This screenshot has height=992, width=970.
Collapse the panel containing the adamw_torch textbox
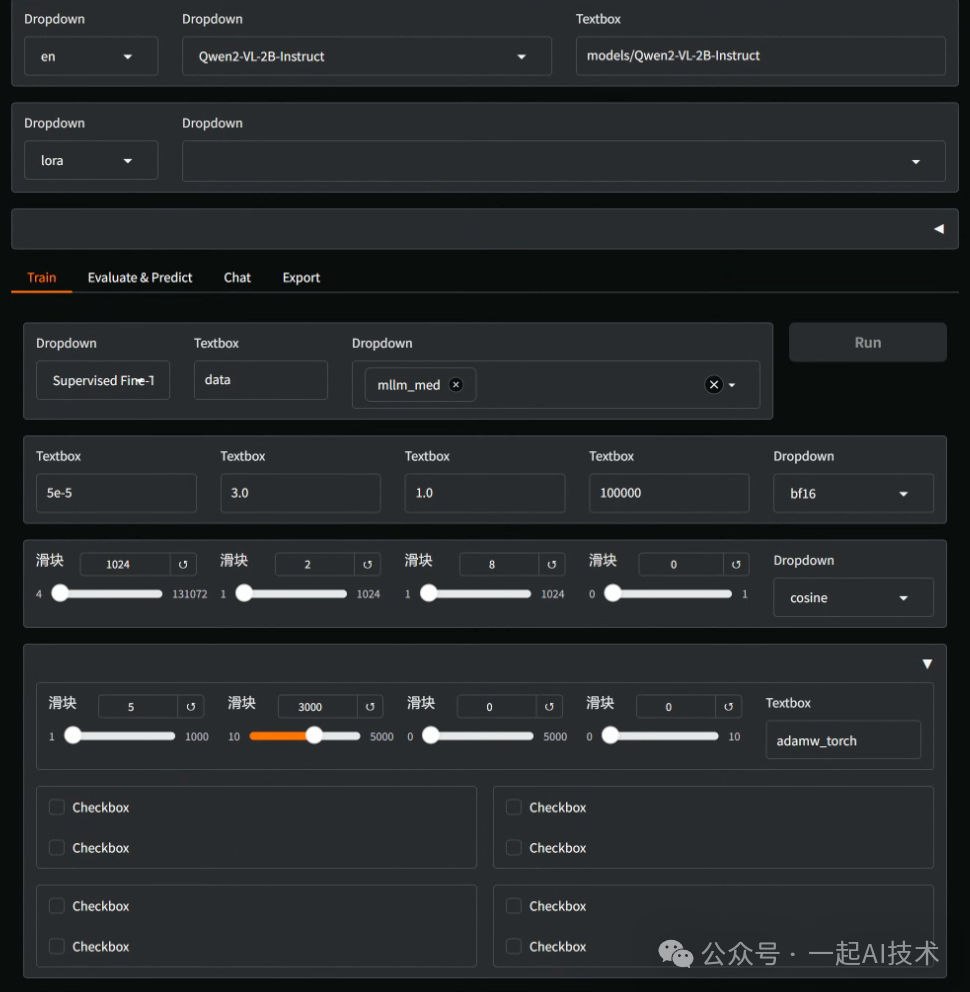(926, 664)
